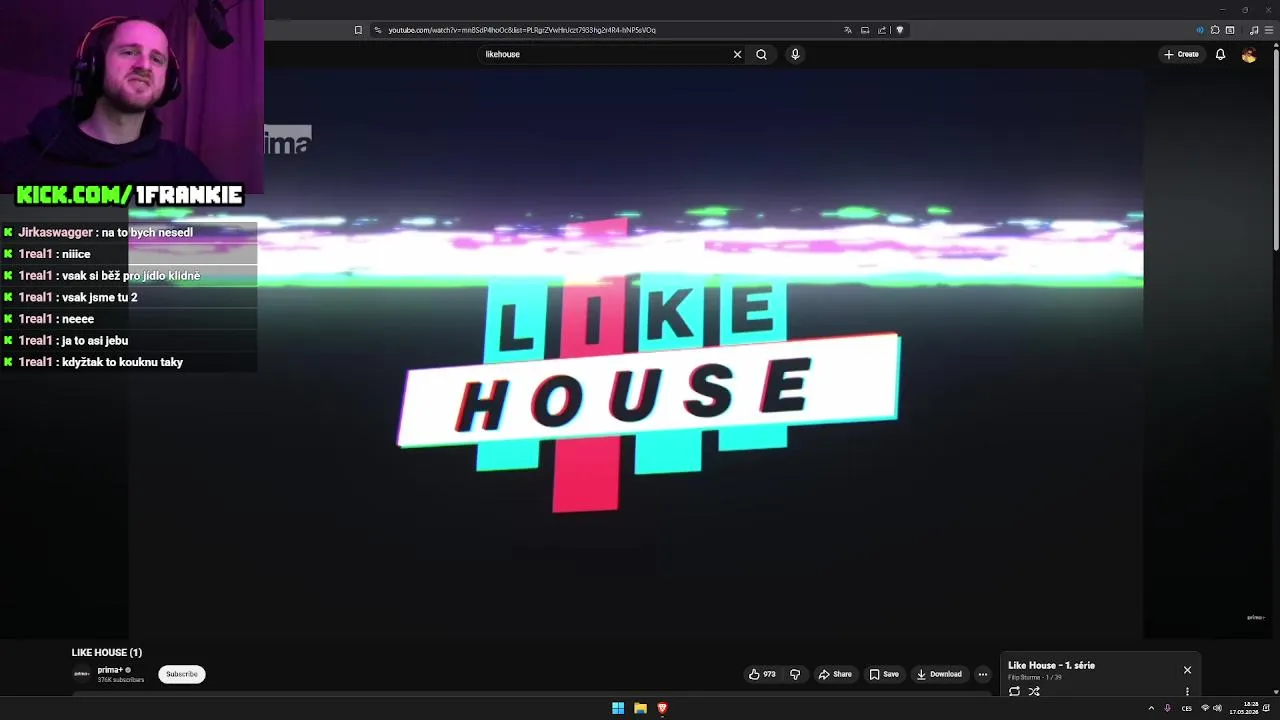Open YouTube notifications bell
Viewport: 1280px width, 720px height.
point(1220,55)
